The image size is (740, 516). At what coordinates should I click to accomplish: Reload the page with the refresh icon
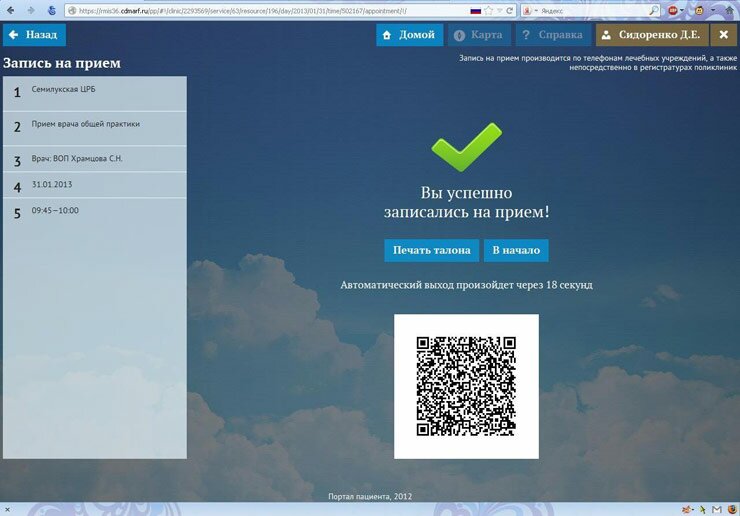[x=509, y=10]
